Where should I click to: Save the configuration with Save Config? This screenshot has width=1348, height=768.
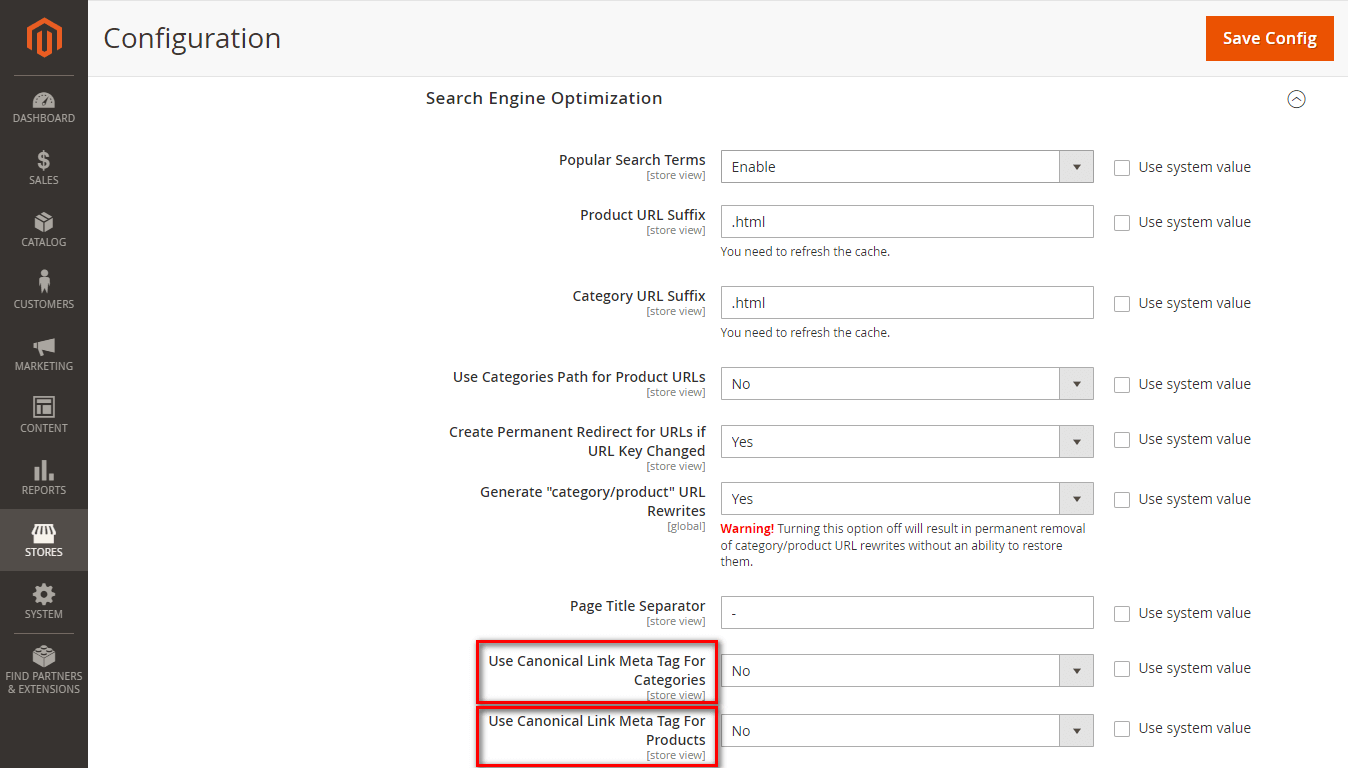[1270, 38]
